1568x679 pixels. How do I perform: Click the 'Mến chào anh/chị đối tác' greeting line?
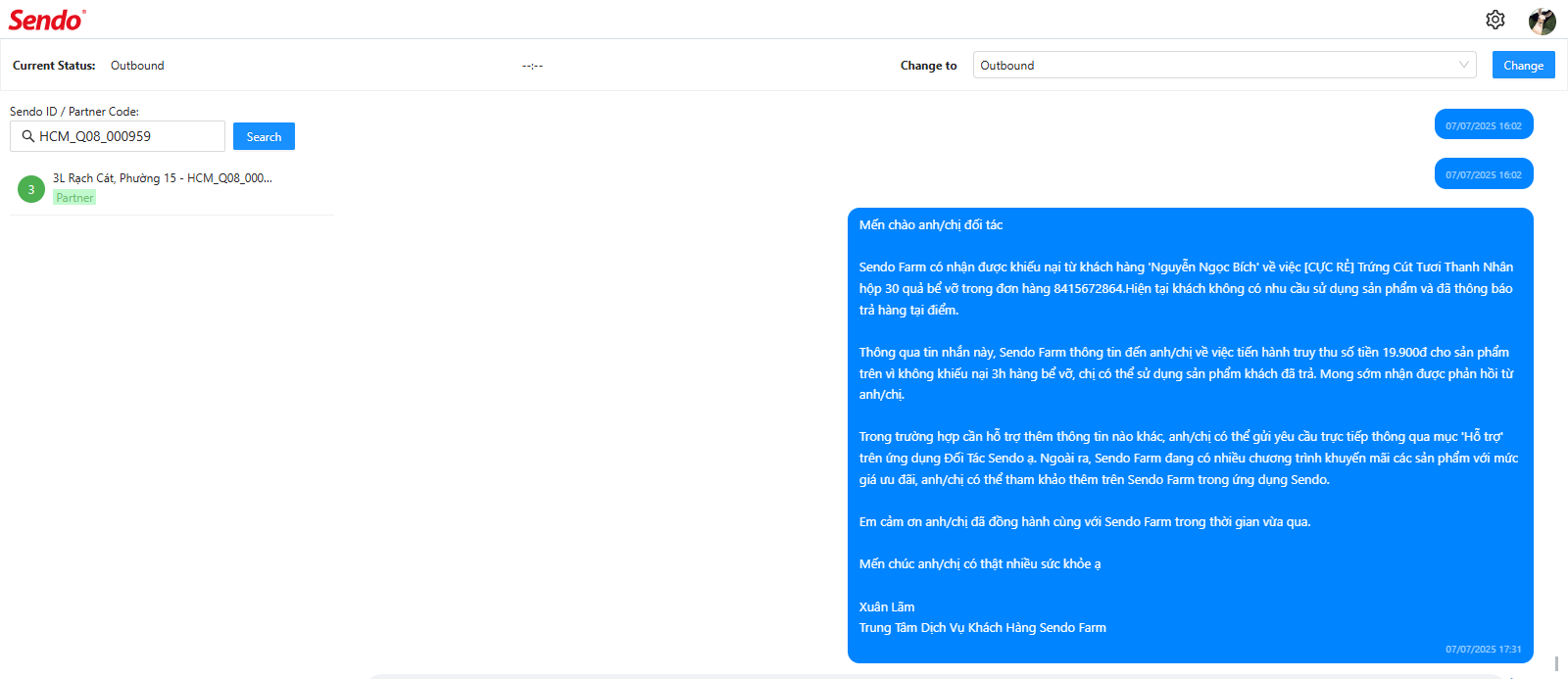pos(931,225)
